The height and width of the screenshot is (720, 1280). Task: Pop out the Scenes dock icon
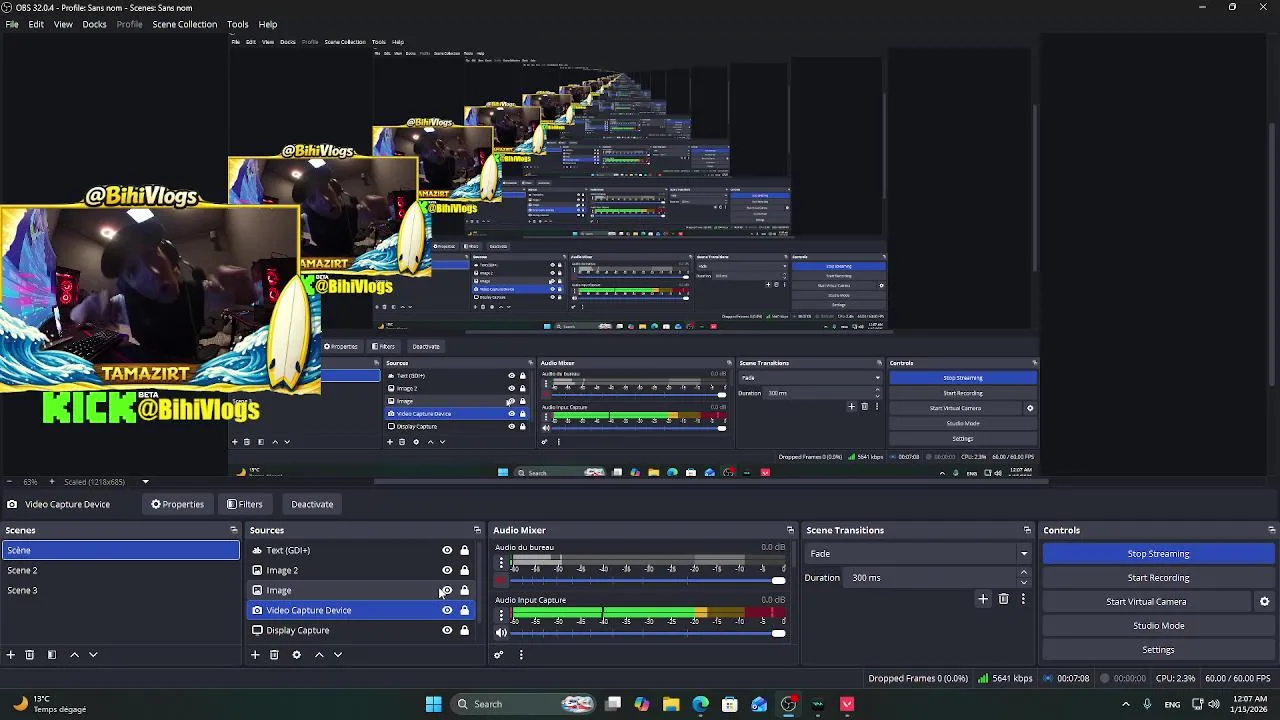point(234,530)
